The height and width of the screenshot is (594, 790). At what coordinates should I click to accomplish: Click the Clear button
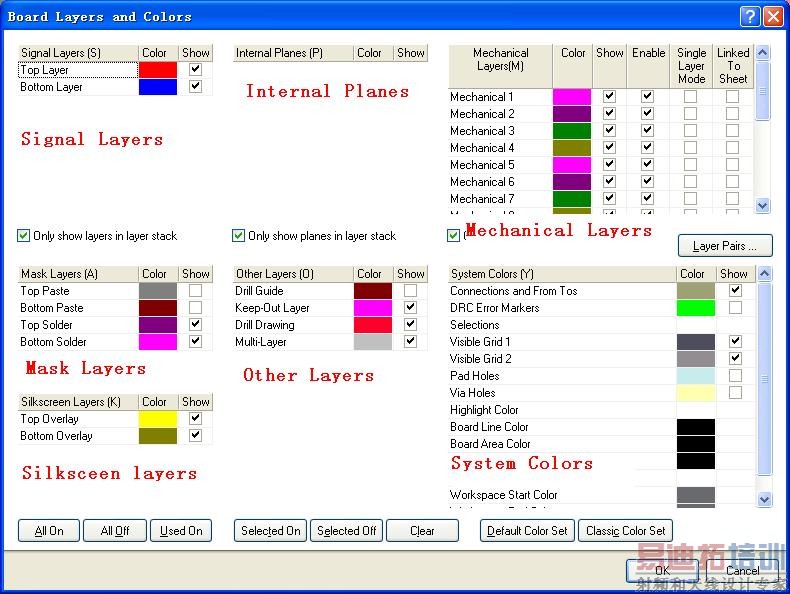(x=422, y=531)
